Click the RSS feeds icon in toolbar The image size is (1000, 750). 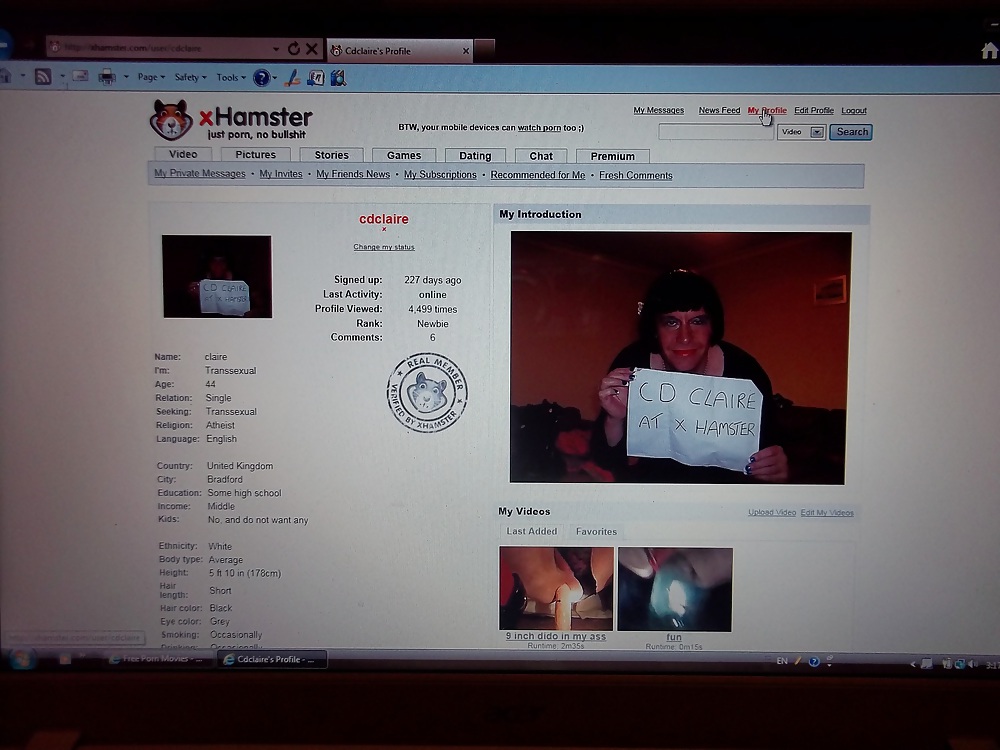(42, 77)
